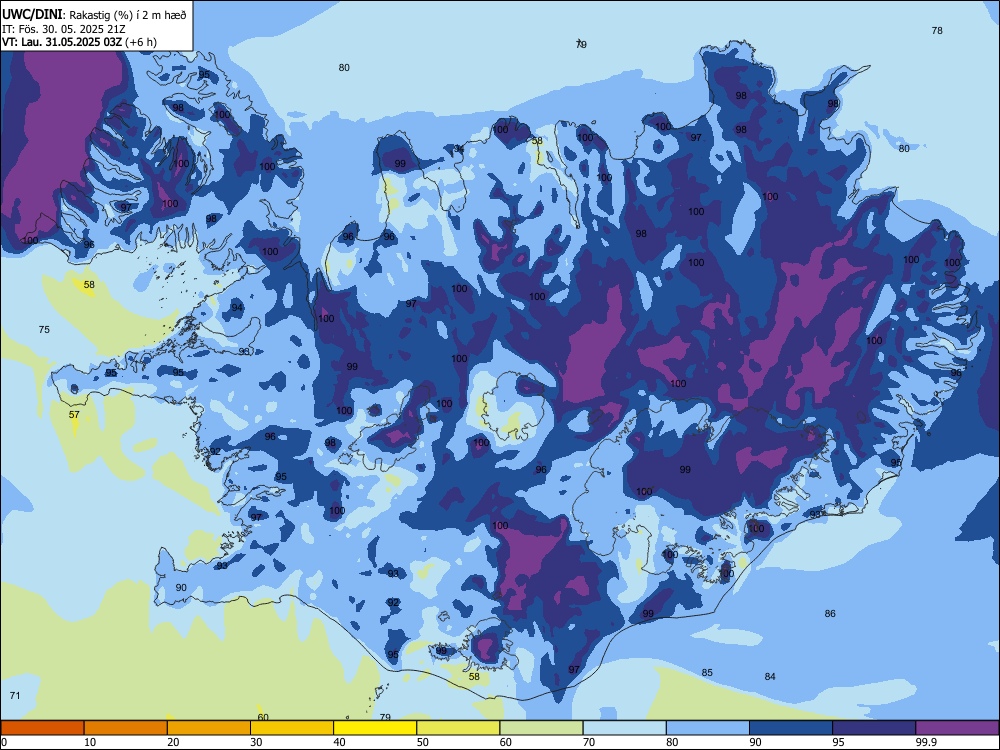
Task: Click the '70' legend scale label
Action: [x=589, y=742]
